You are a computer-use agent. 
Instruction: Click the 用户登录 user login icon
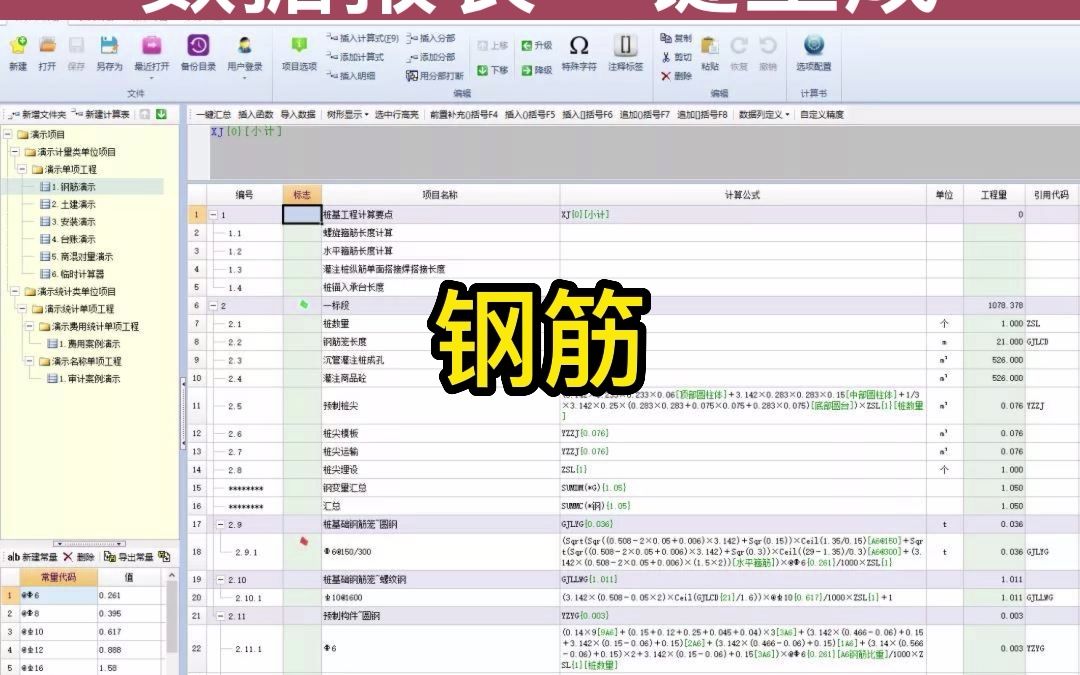tap(244, 55)
